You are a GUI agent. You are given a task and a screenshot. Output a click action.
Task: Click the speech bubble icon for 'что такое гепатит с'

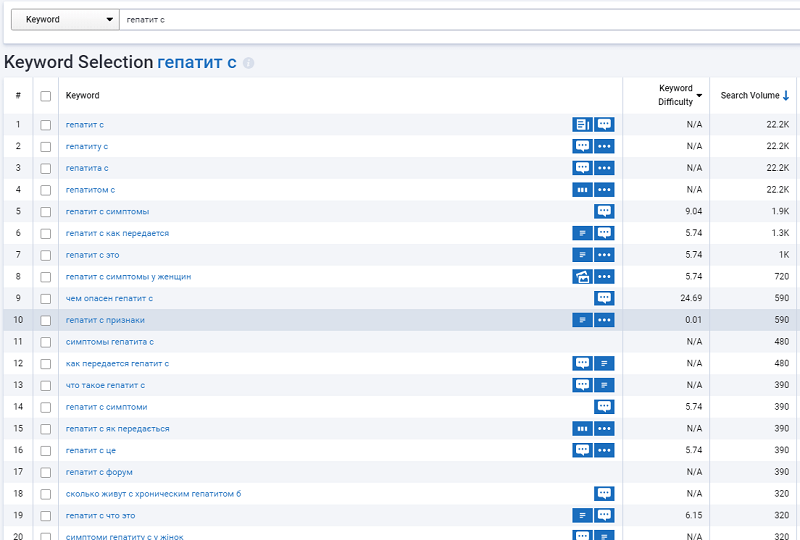pyautogui.click(x=582, y=385)
